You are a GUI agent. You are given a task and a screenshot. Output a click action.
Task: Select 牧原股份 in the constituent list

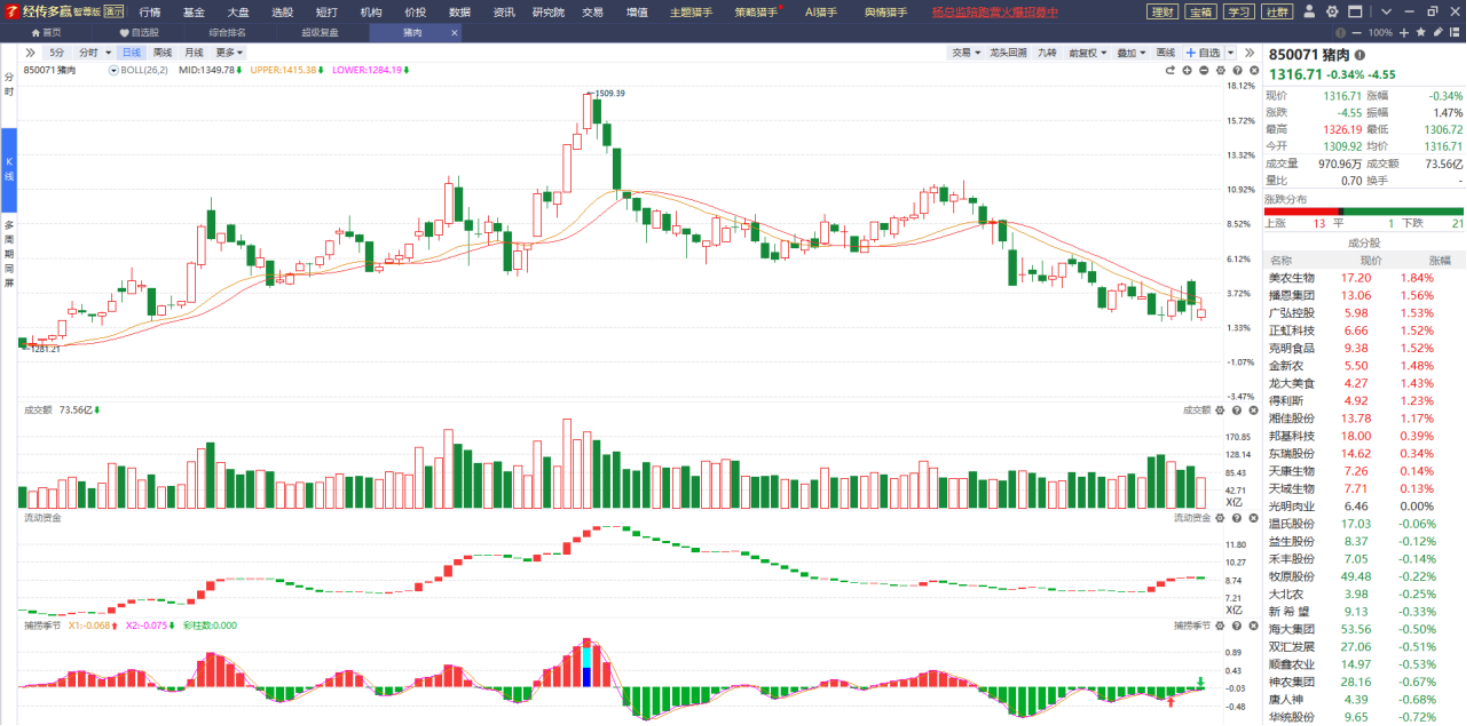(x=1291, y=577)
